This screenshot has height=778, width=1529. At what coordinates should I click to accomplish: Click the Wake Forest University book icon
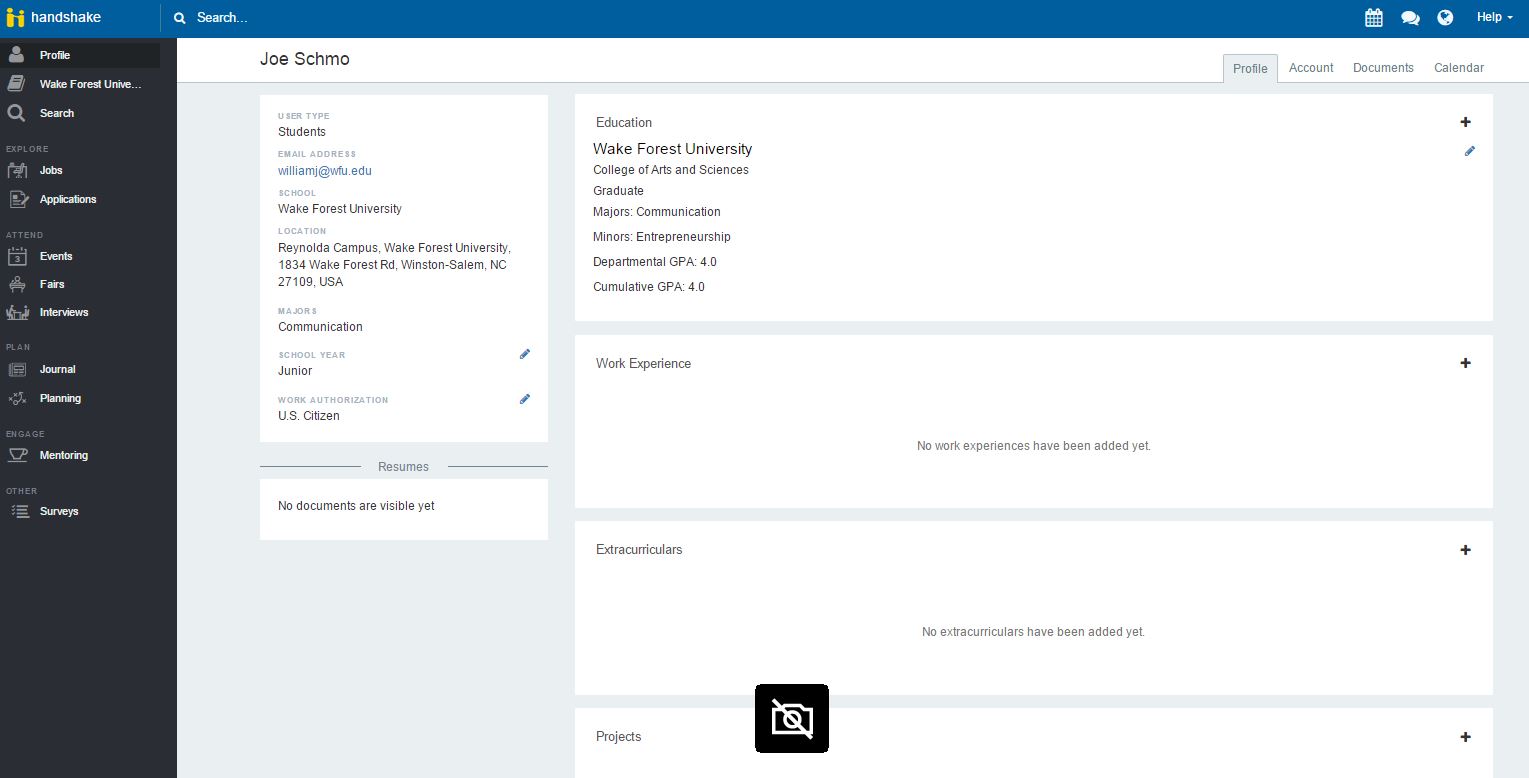point(17,84)
